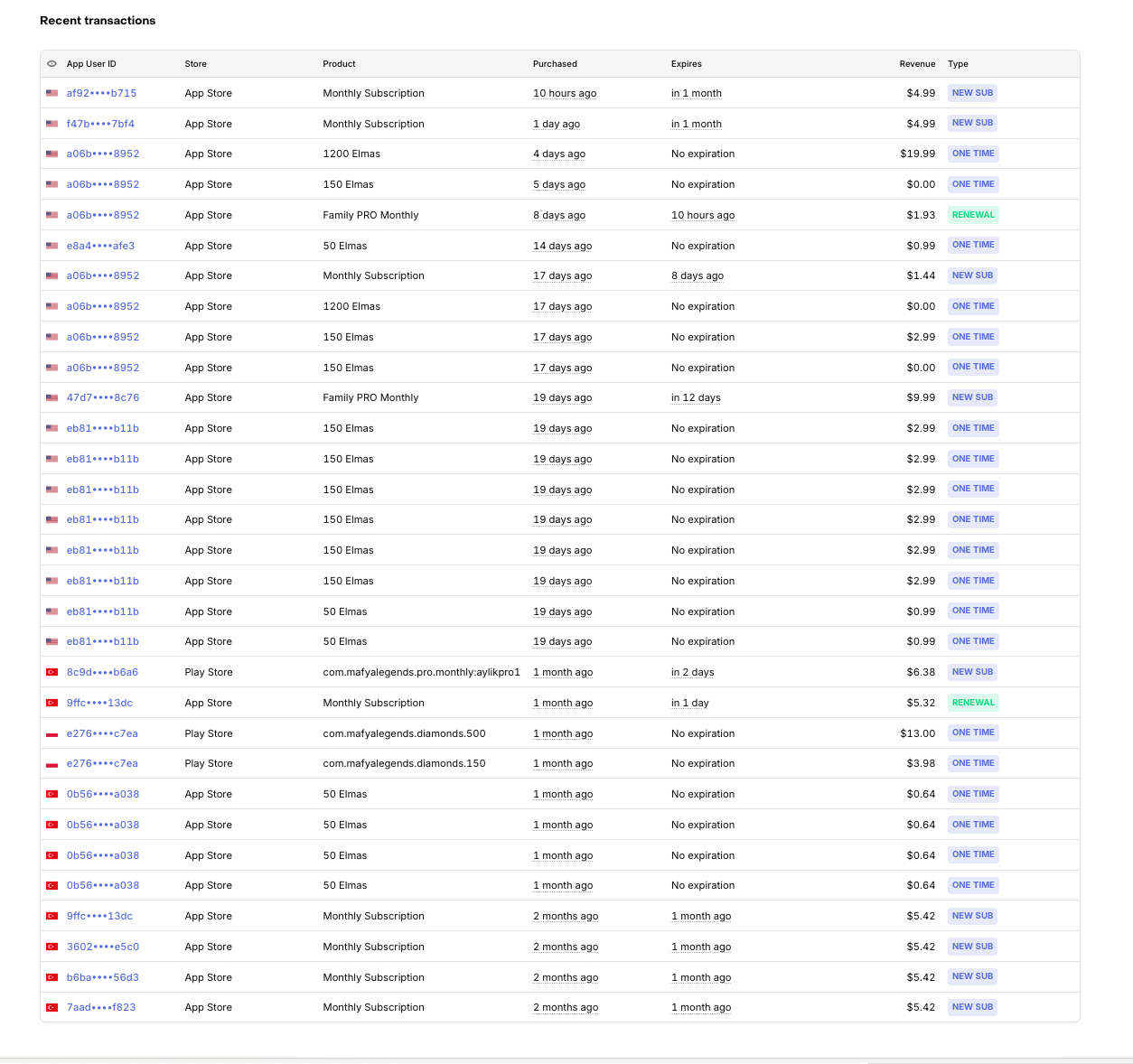Click the Expires column header

pyautogui.click(x=686, y=64)
